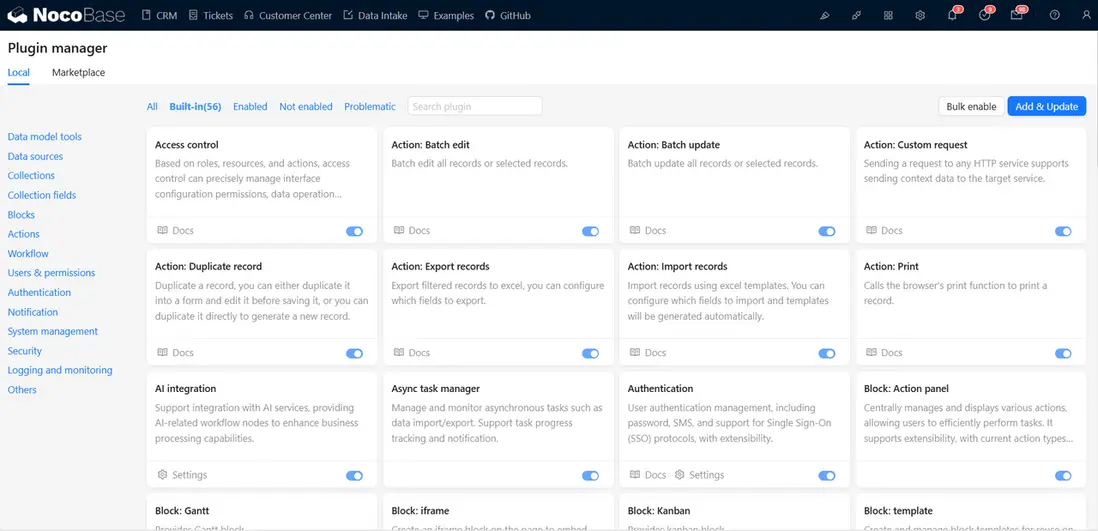Select Notification category
The width and height of the screenshot is (1098, 531).
pos(33,312)
